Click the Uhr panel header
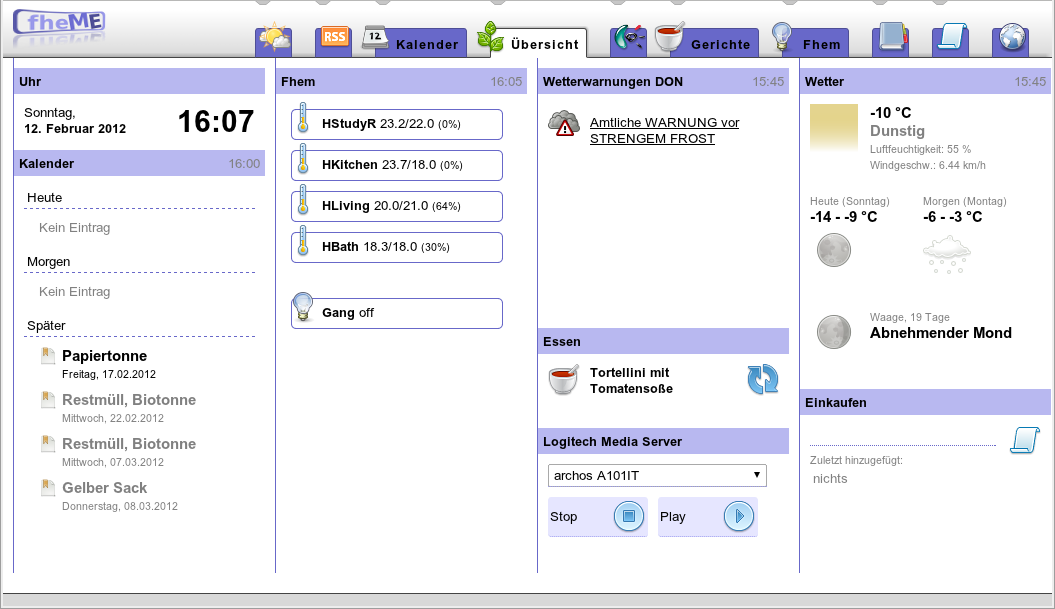Image resolution: width=1055 pixels, height=609 pixels. point(140,82)
